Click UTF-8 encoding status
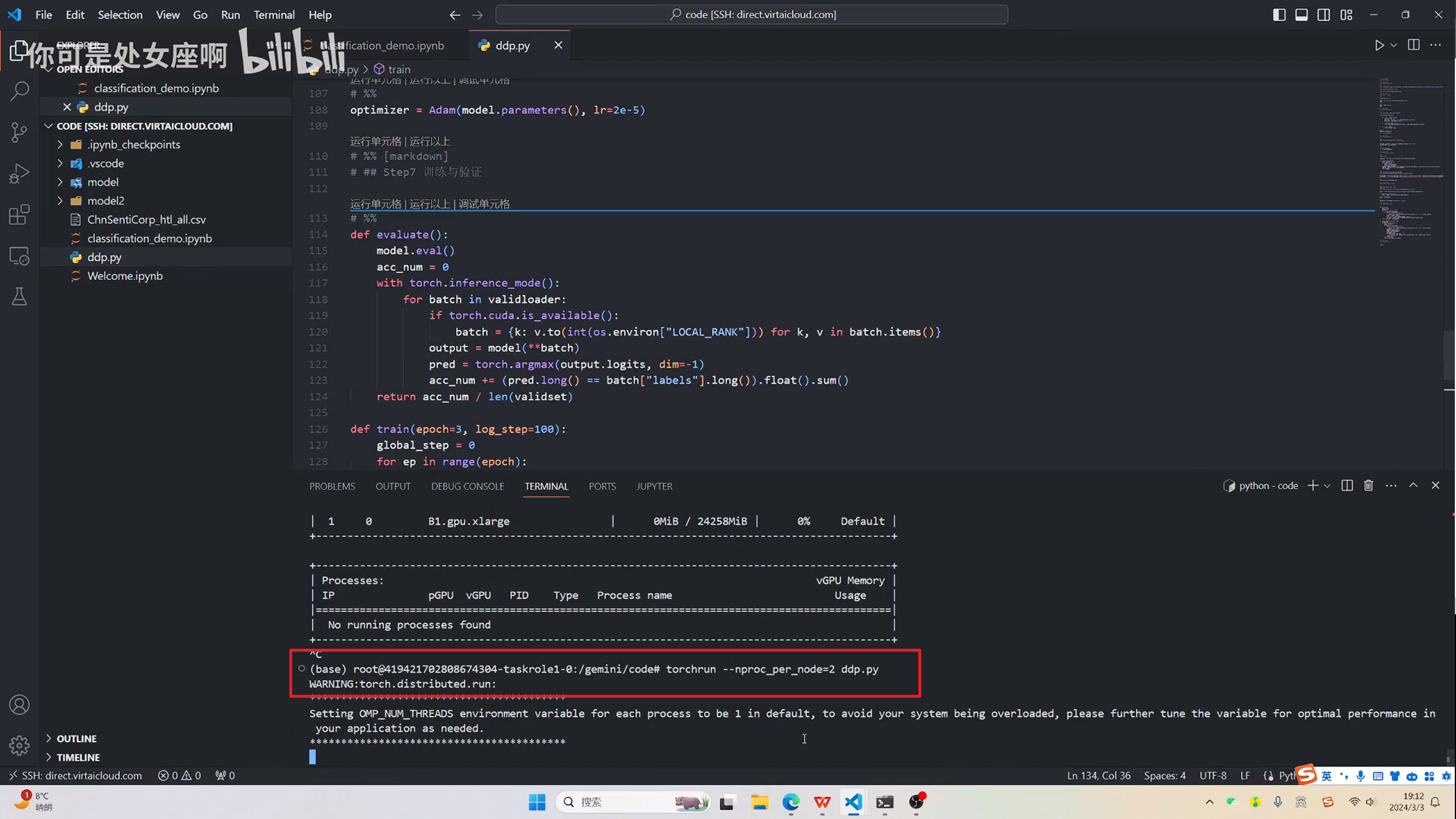This screenshot has height=819, width=1456. 1213,775
